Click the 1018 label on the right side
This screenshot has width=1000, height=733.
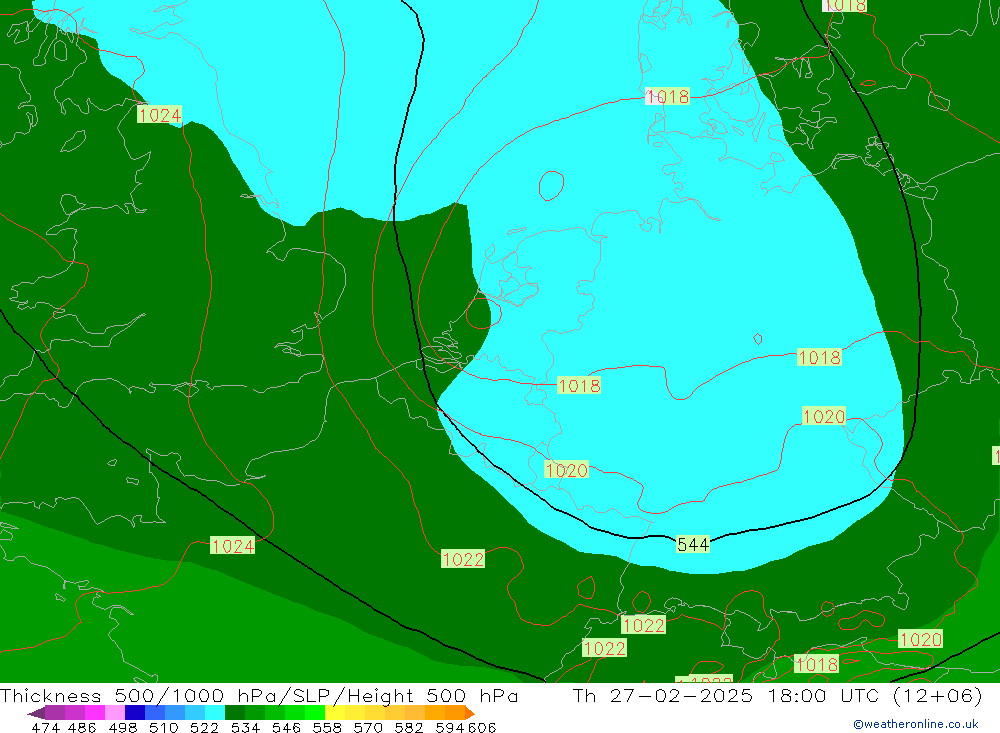tap(819, 357)
